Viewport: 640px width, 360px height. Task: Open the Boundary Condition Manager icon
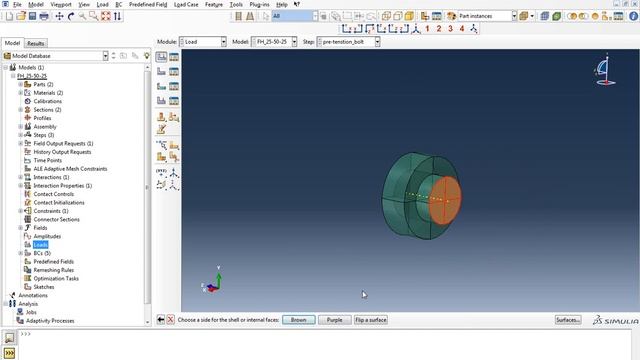tap(174, 72)
